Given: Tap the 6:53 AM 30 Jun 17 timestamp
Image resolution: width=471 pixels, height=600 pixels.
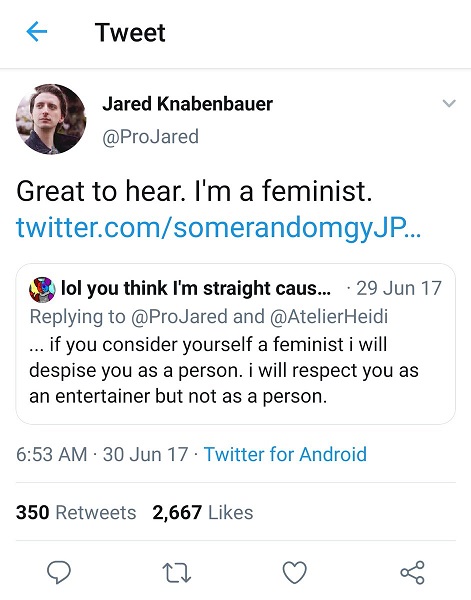Looking at the screenshot, I should tap(102, 454).
